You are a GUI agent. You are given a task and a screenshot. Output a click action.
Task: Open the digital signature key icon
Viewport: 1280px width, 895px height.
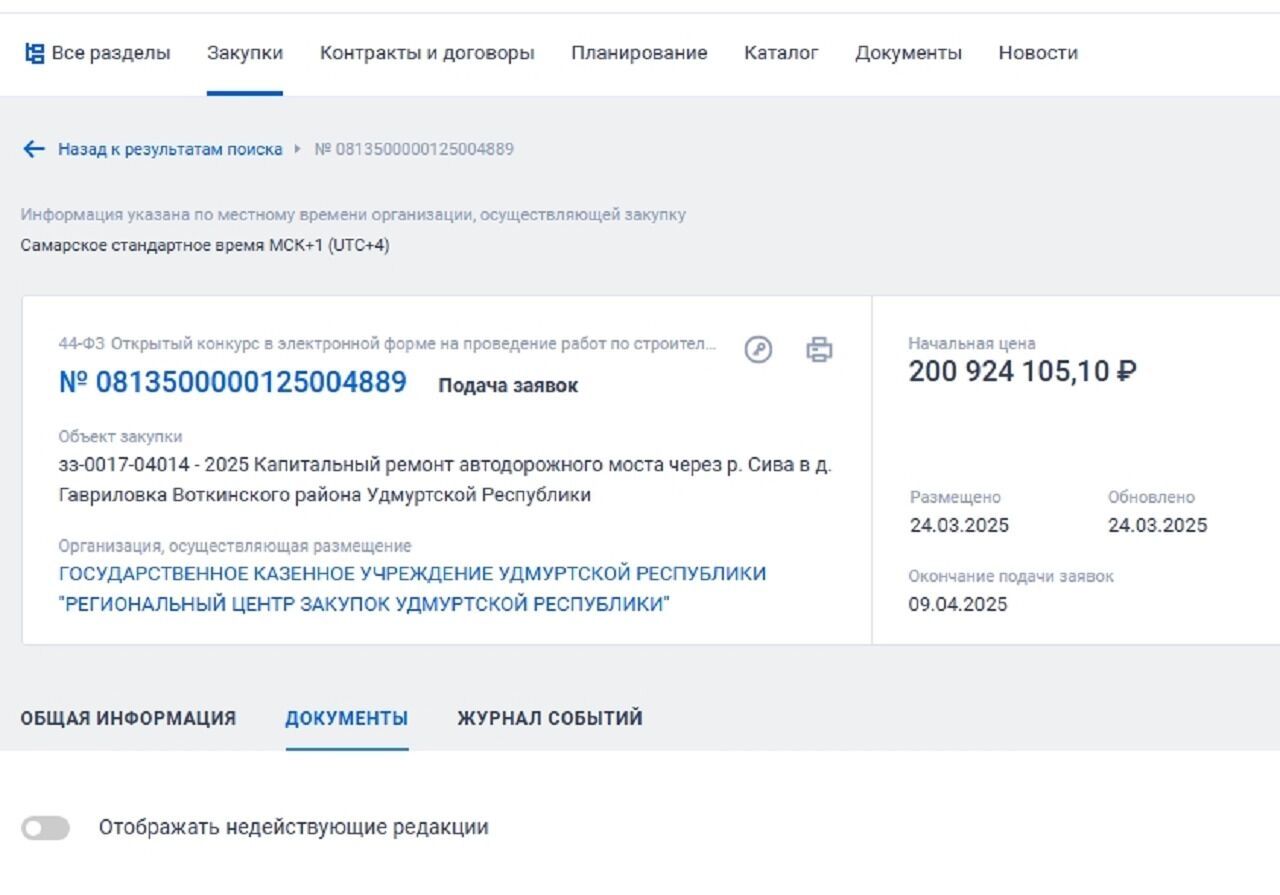click(x=759, y=350)
